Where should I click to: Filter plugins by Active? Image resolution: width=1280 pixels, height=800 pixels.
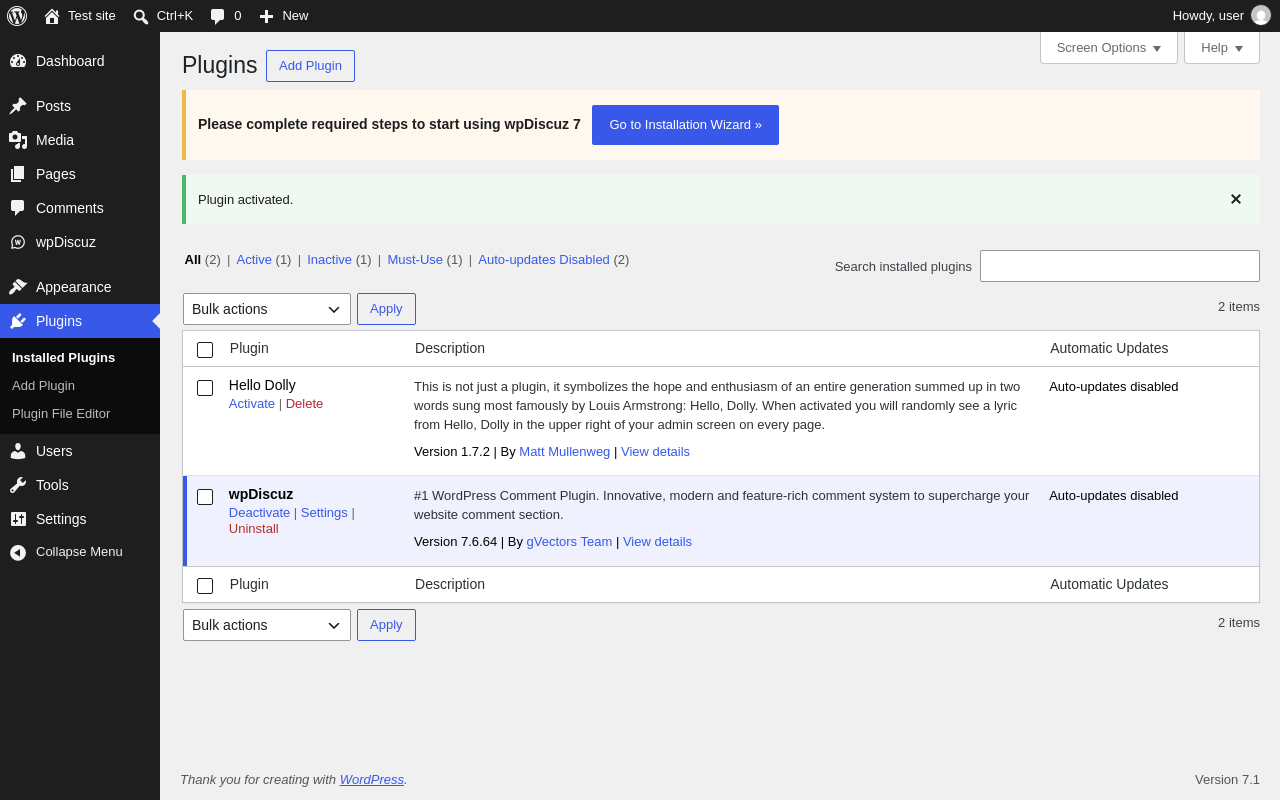254,260
